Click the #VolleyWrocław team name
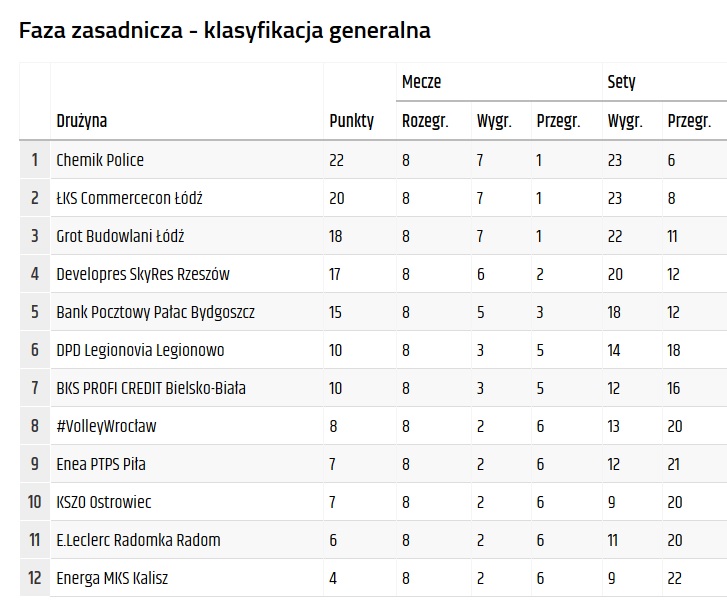This screenshot has height=601, width=727. [x=106, y=426]
